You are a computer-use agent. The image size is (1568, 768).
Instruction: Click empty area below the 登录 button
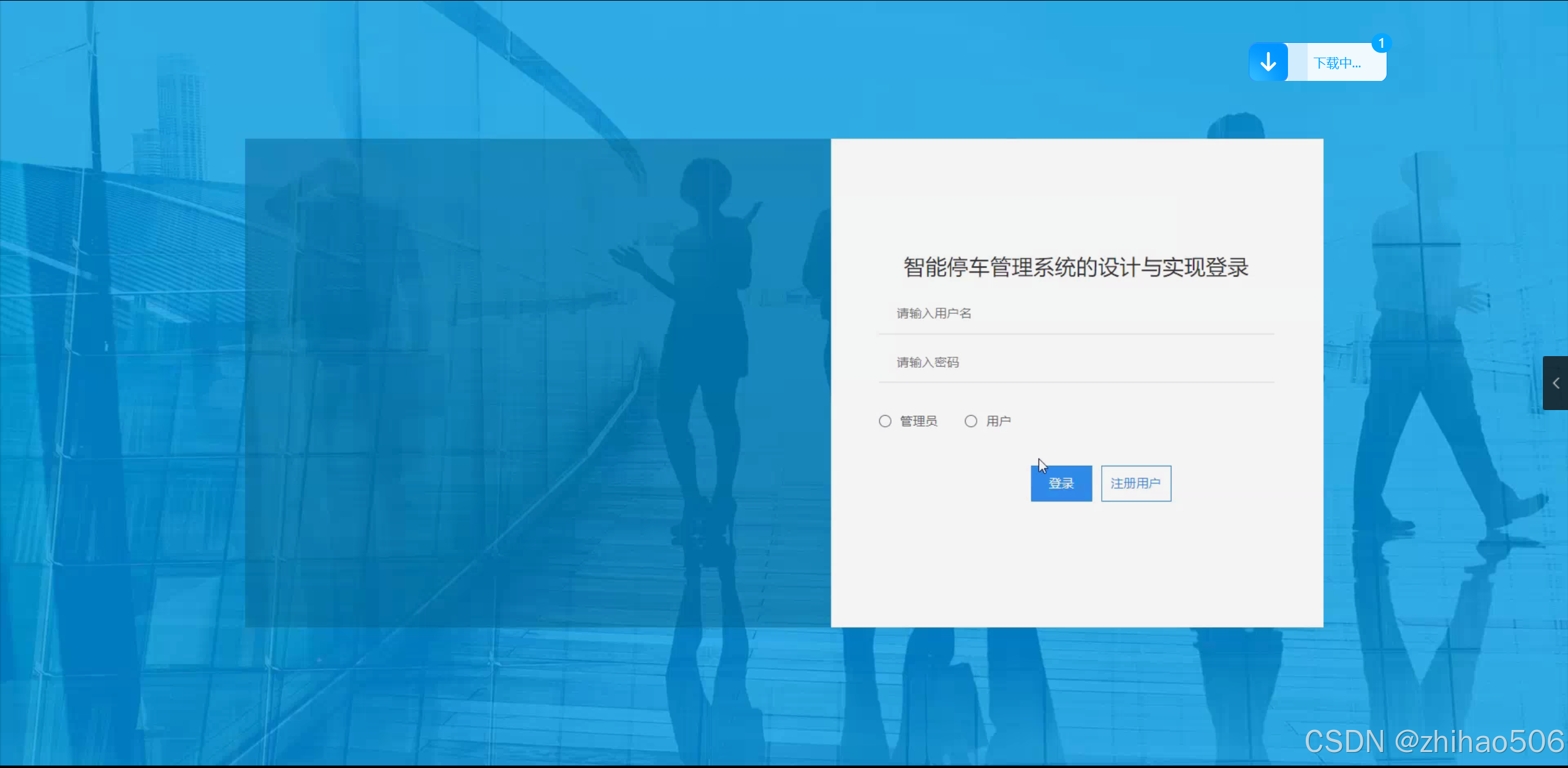[1061, 564]
